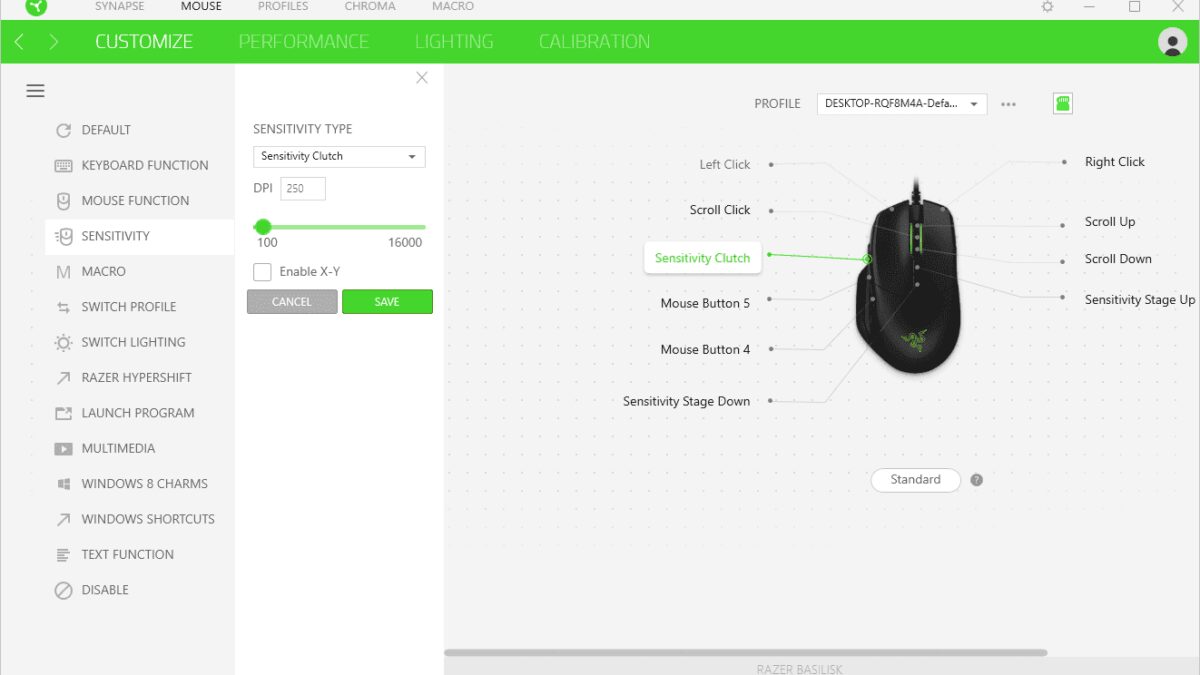Viewport: 1200px width, 675px height.
Task: Click the green onboard memory icon
Action: [1063, 103]
